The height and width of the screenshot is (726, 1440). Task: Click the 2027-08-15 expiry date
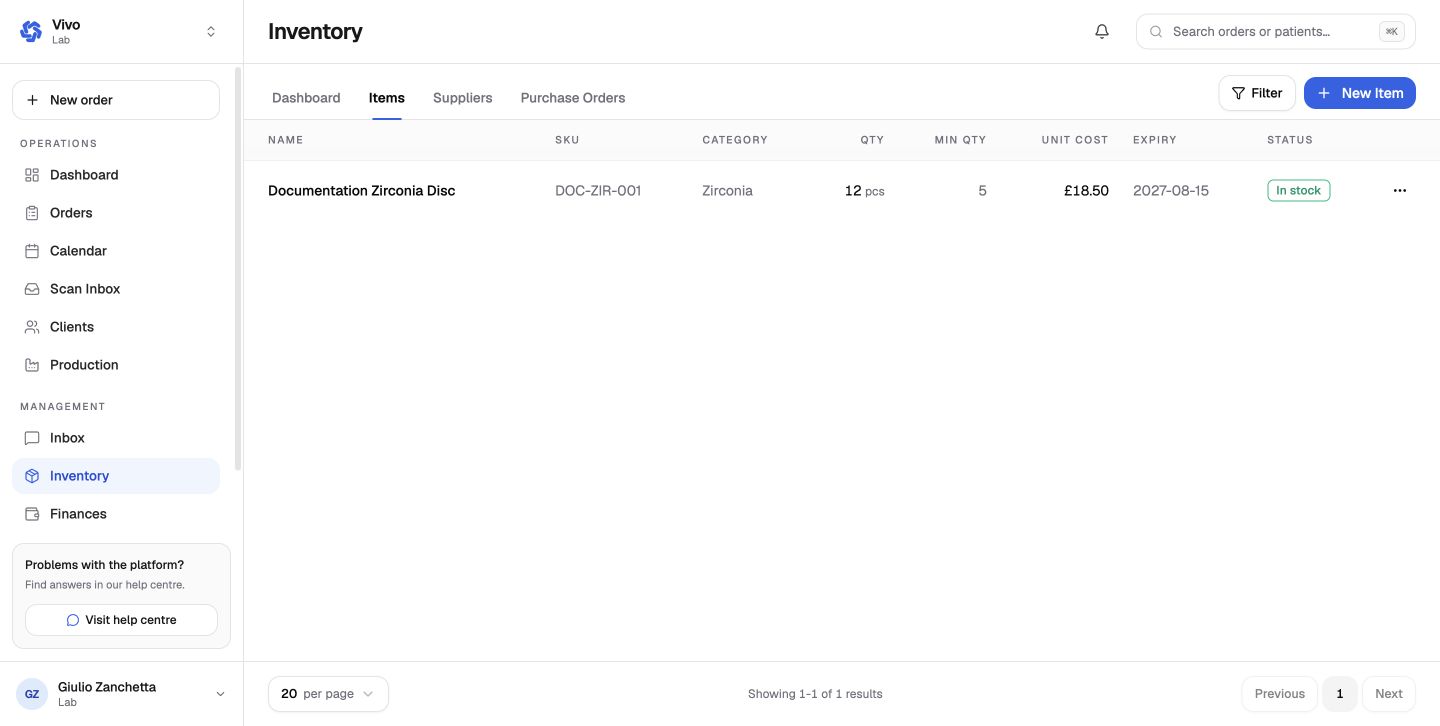click(x=1171, y=191)
